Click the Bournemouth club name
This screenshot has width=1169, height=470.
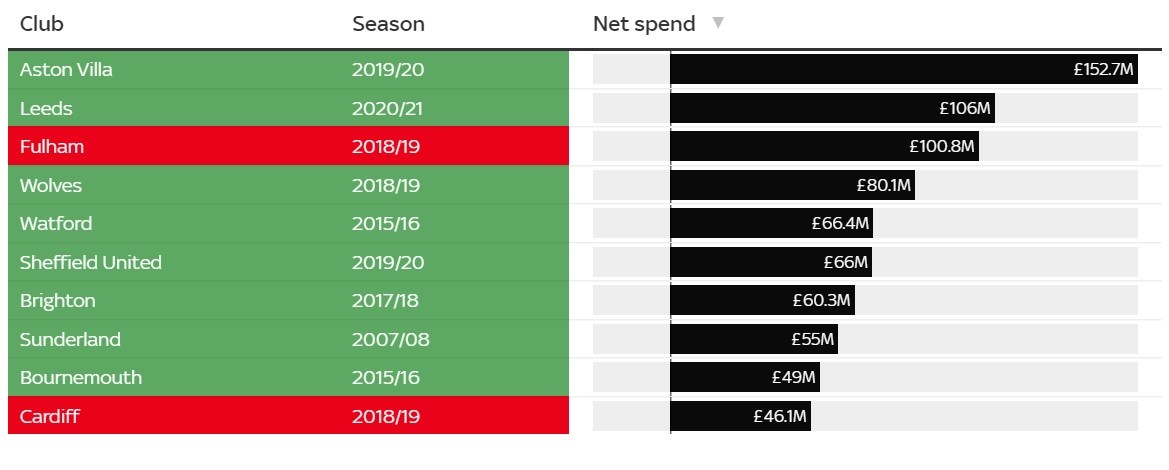81,378
